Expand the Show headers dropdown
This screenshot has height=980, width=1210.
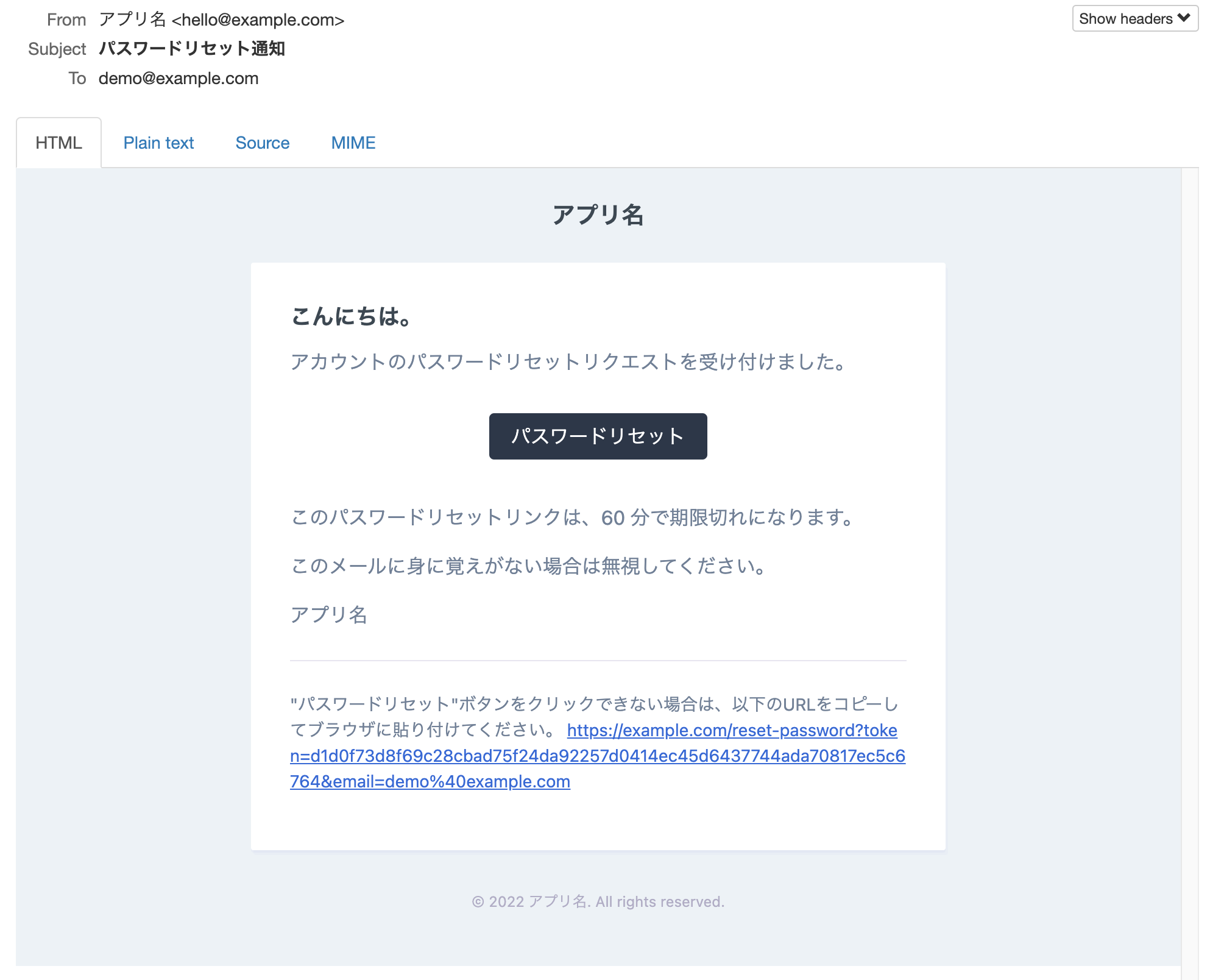point(1134,18)
